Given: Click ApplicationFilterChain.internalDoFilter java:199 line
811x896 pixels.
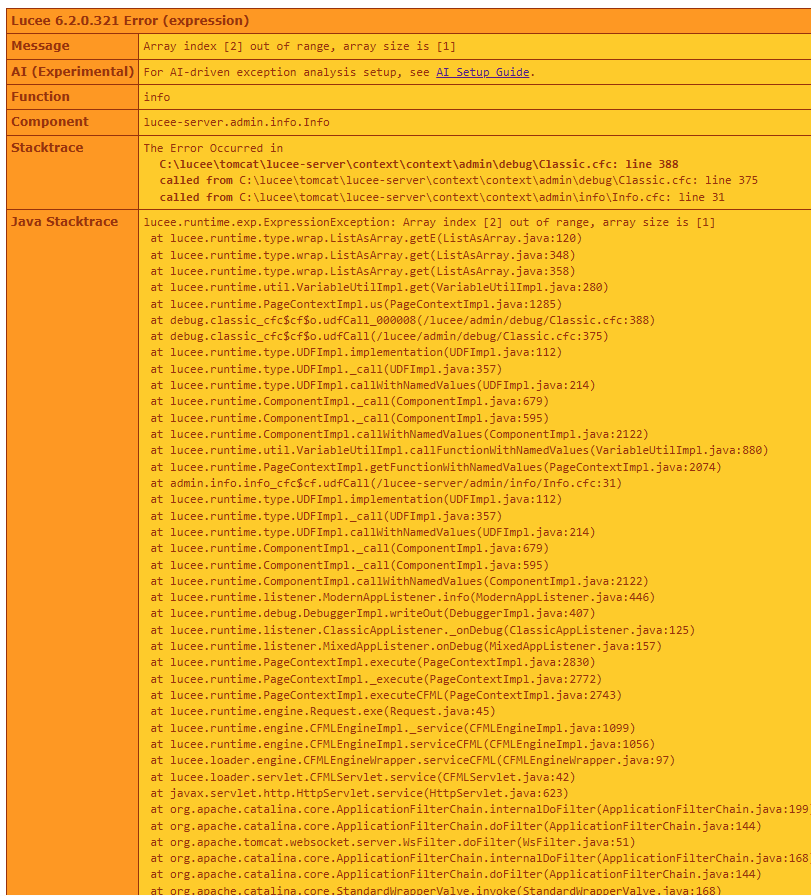Looking at the screenshot, I should [x=481, y=809].
